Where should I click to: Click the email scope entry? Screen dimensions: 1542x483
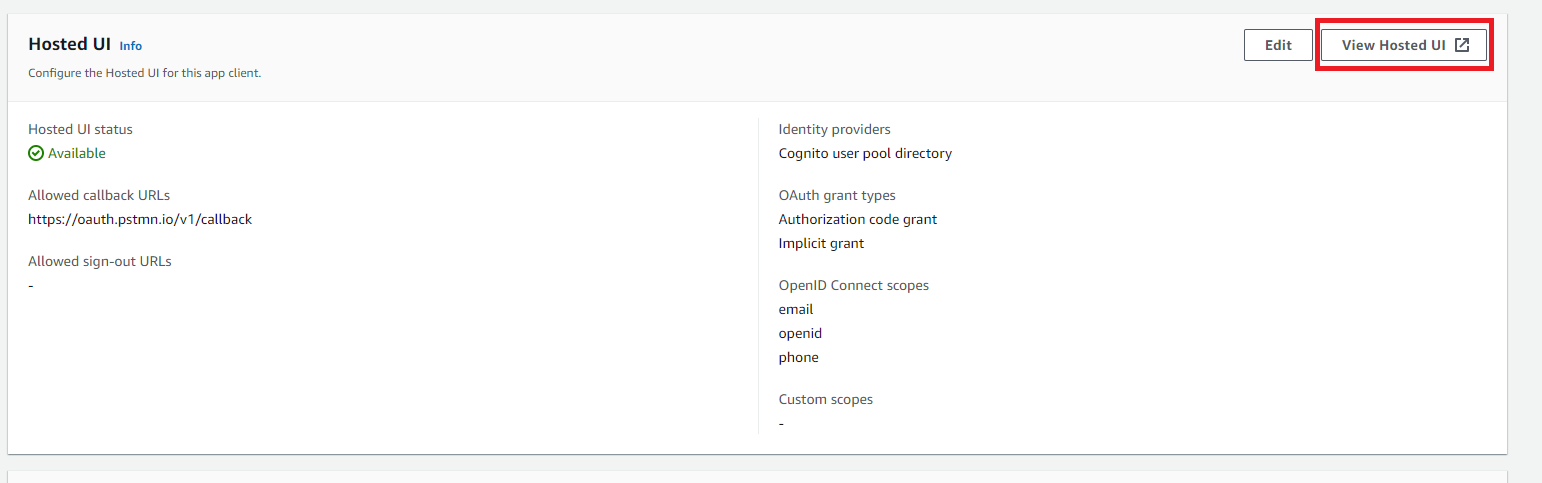[796, 309]
